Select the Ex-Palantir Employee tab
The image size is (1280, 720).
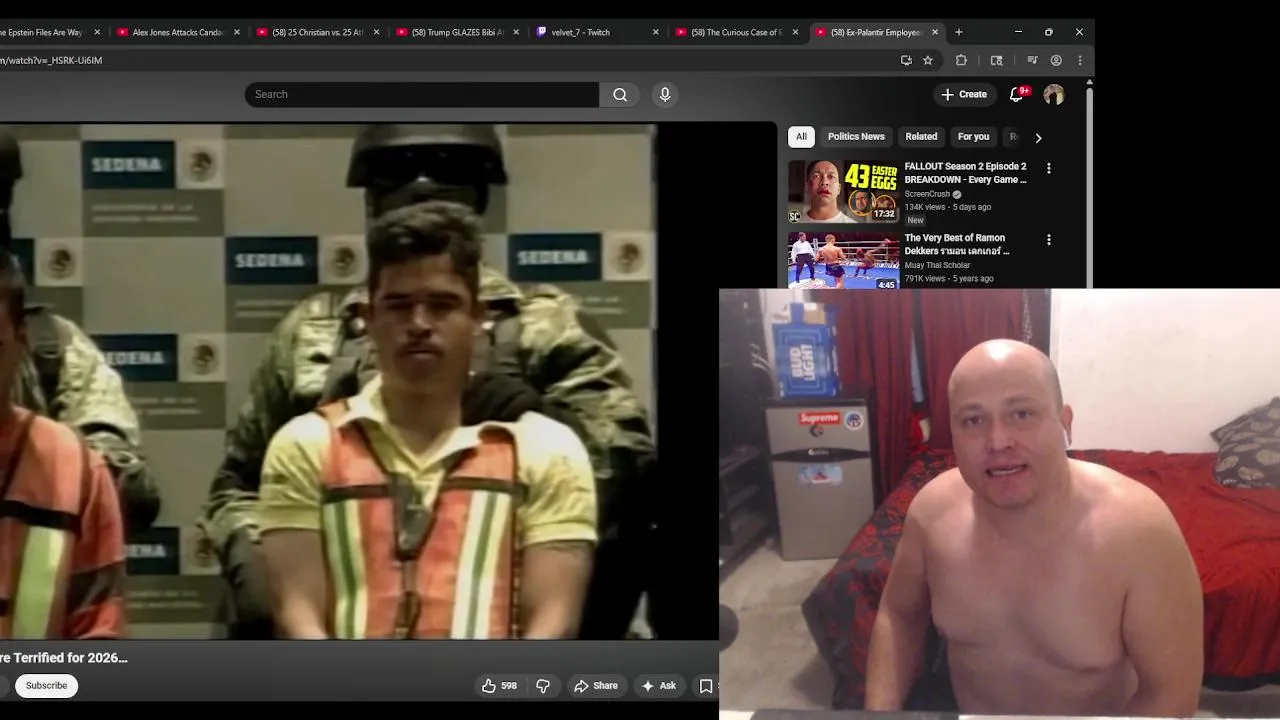click(x=877, y=32)
